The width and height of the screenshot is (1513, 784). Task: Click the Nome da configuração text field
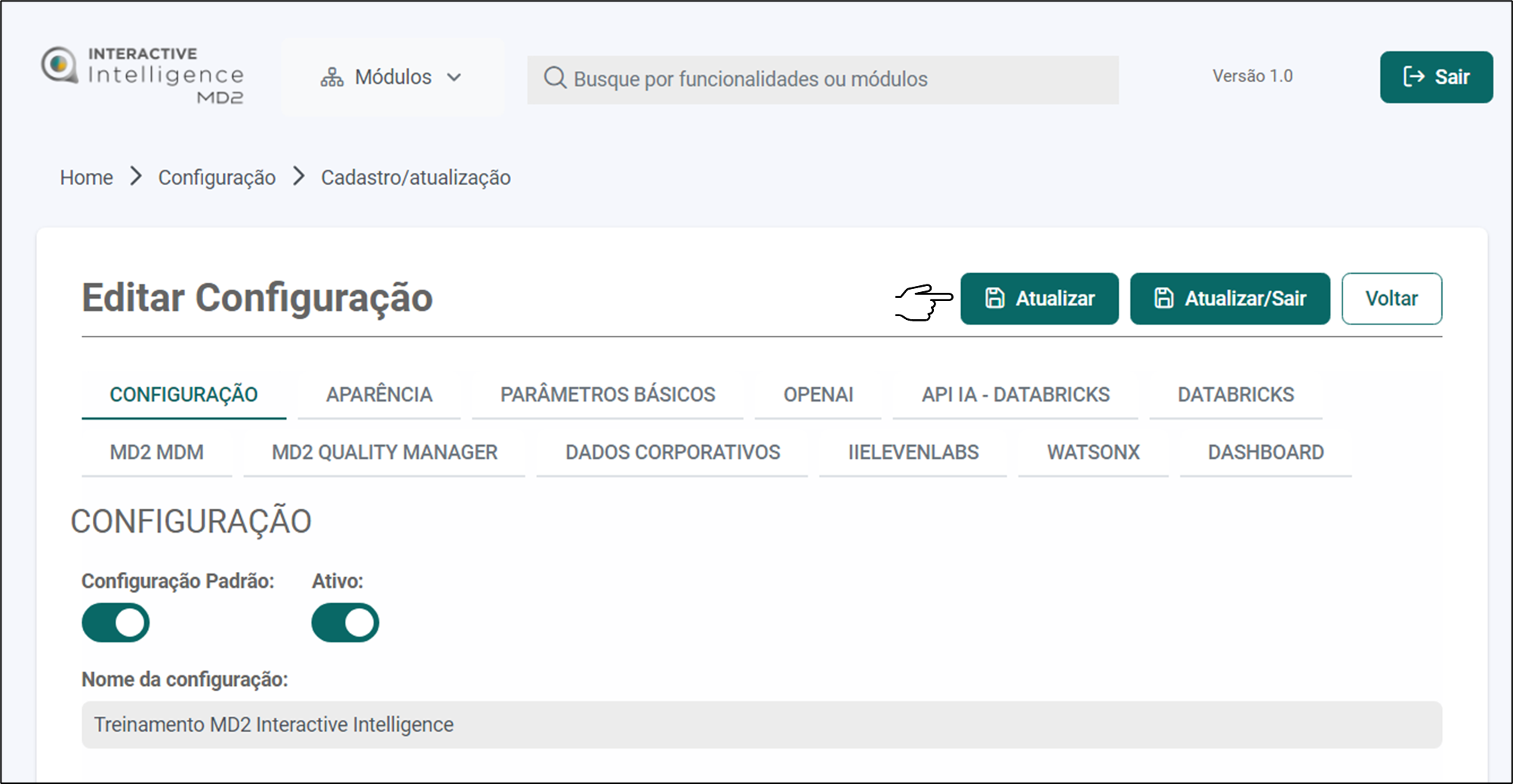tap(761, 724)
